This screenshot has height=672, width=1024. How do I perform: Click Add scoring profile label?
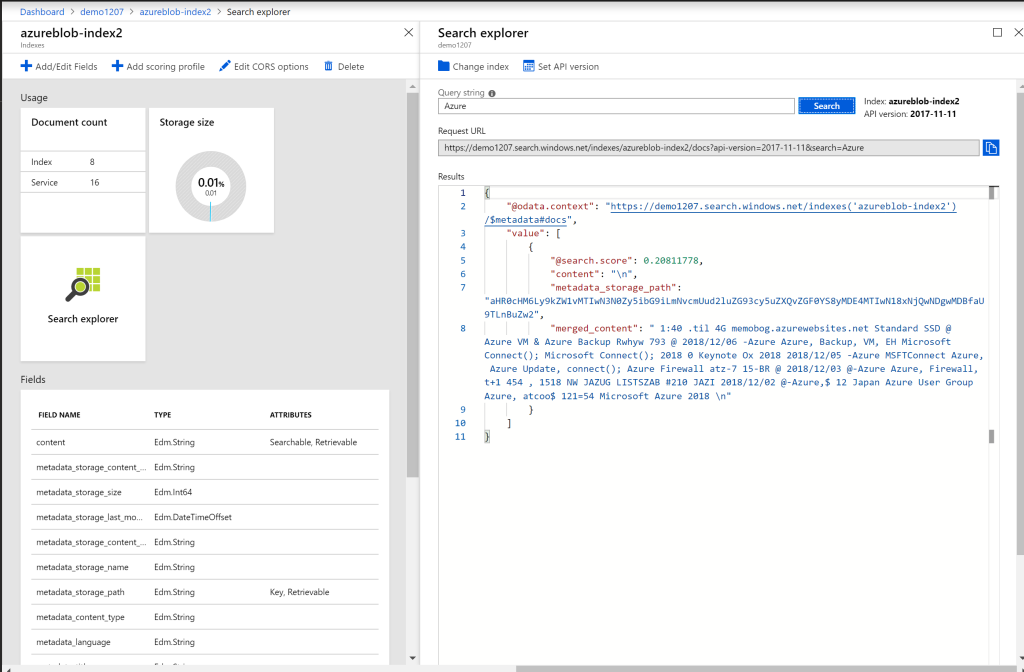pos(165,67)
